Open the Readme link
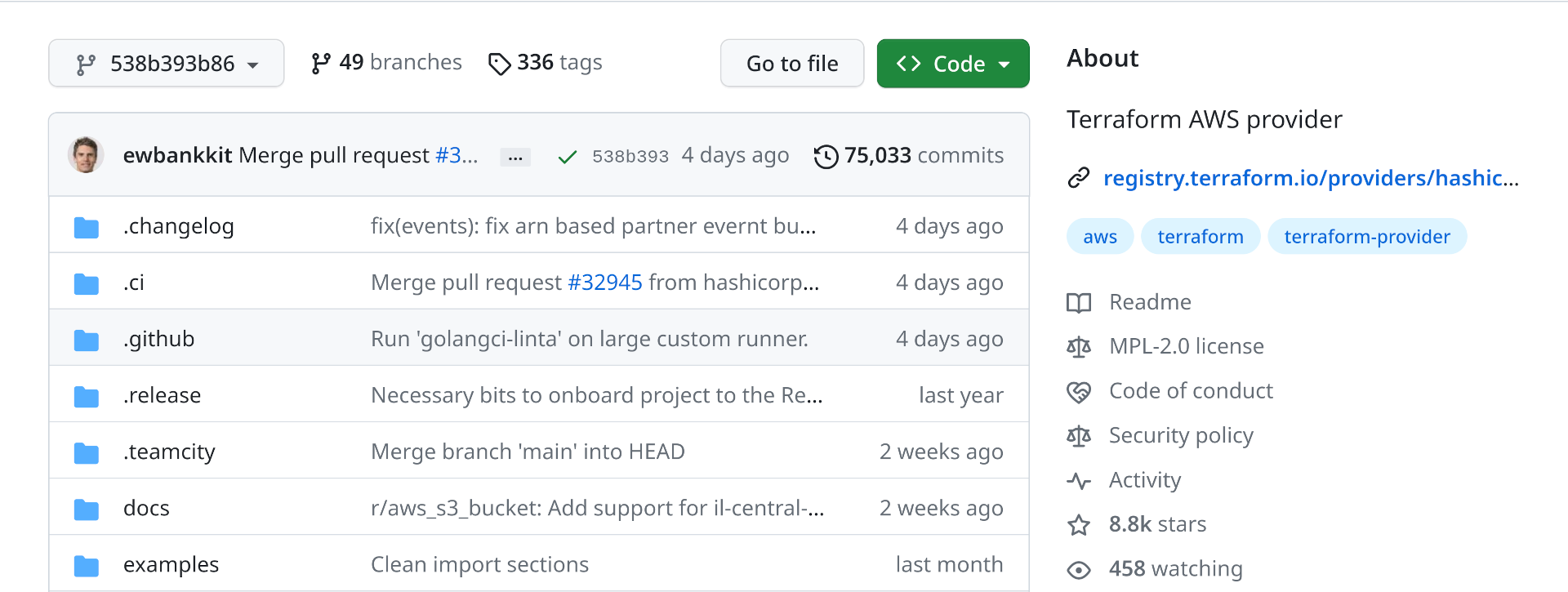The width and height of the screenshot is (1568, 592). point(1150,302)
